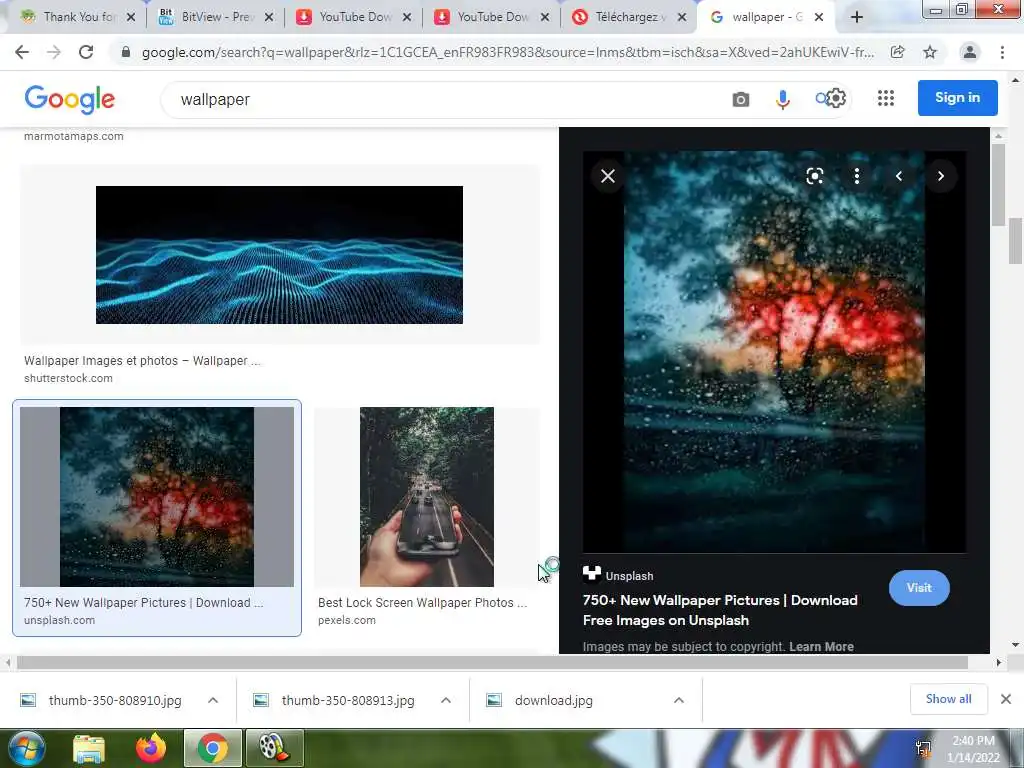Open the Chrome profile avatar menu
1024x768 pixels.
tap(970, 52)
